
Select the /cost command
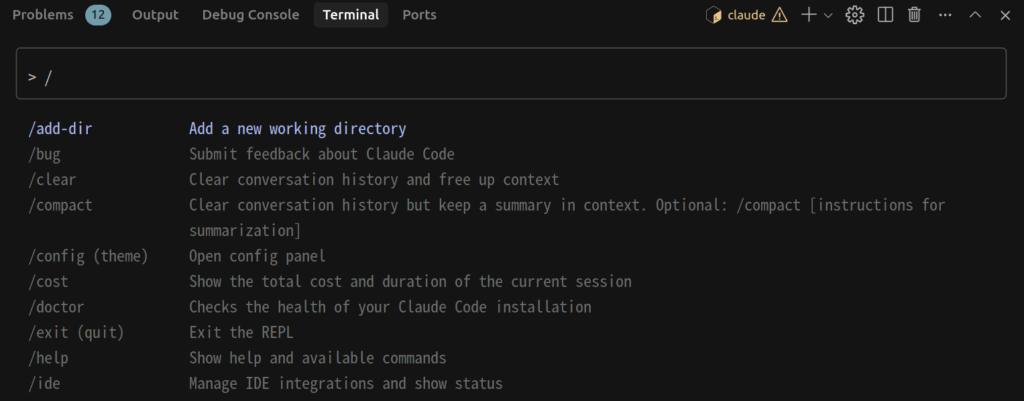[x=48, y=281]
